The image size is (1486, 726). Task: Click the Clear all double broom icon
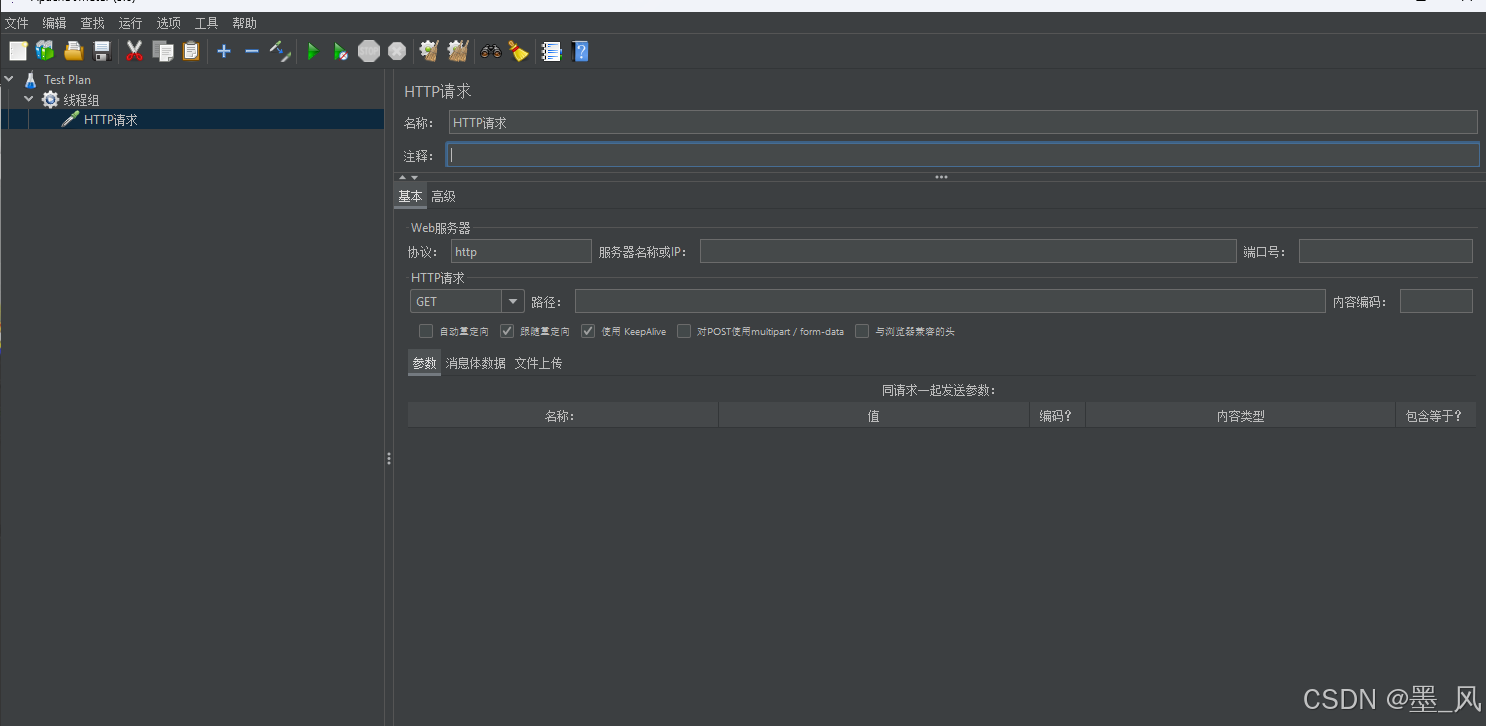[x=458, y=51]
